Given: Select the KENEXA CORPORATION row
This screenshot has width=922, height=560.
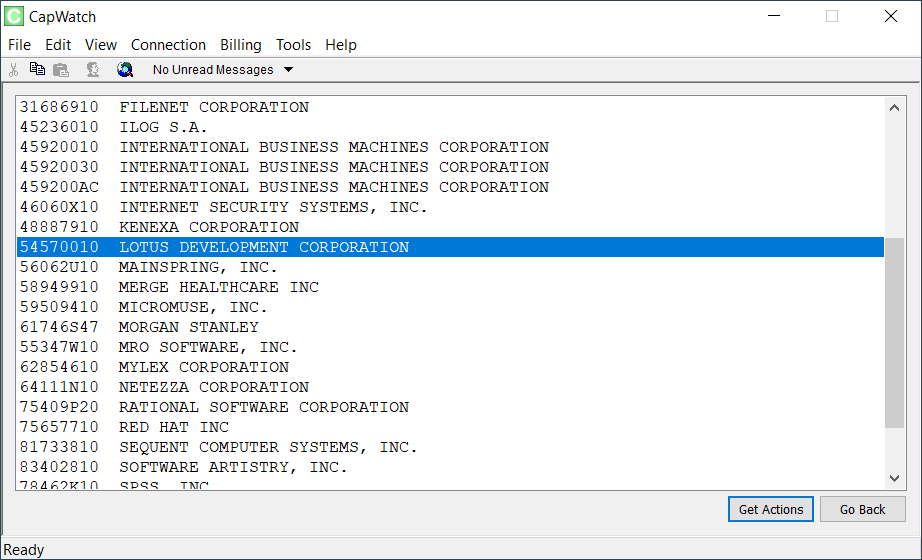Looking at the screenshot, I should pyautogui.click(x=450, y=227).
